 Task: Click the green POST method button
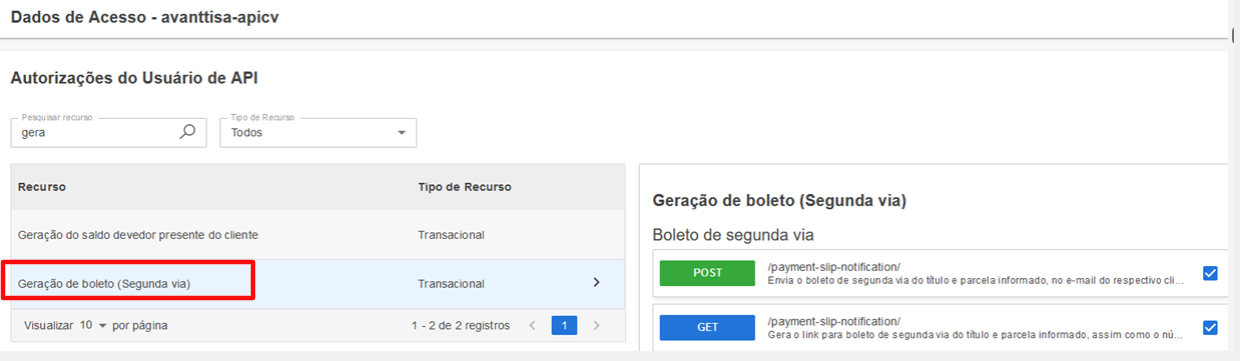point(707,273)
